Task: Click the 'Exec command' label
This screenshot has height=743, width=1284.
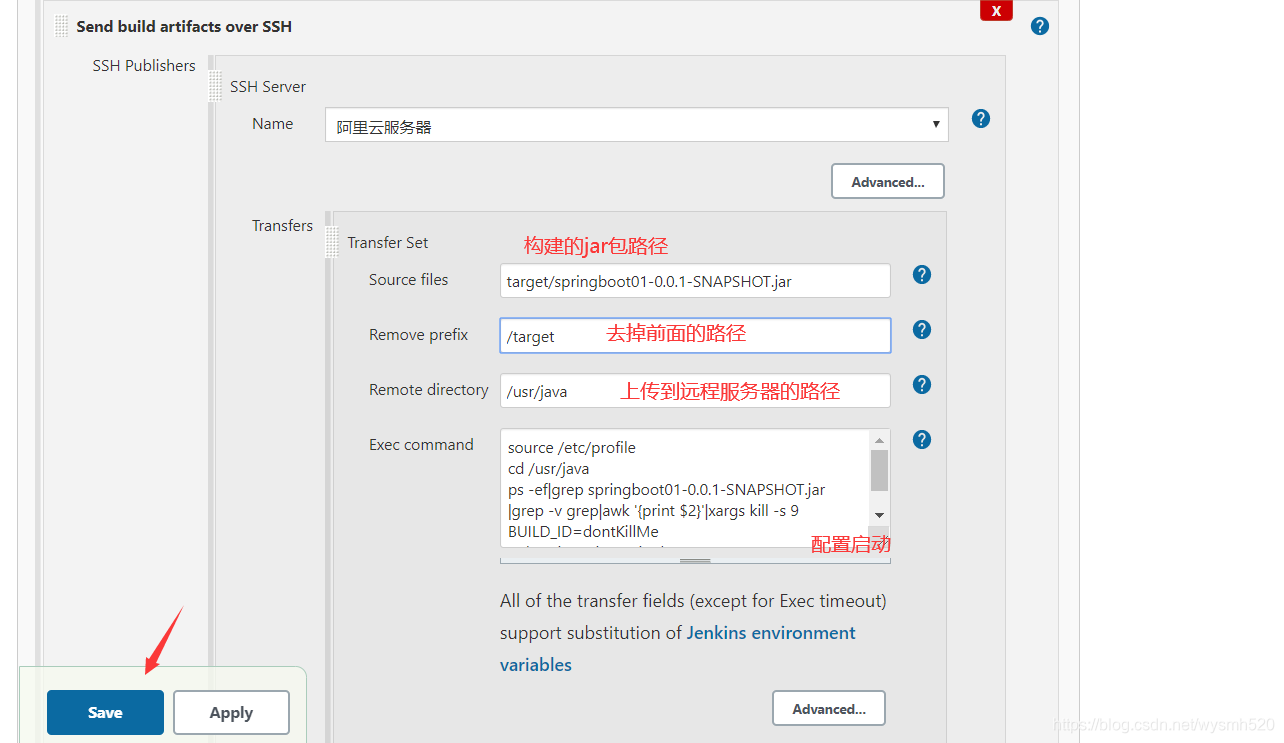Action: (421, 445)
